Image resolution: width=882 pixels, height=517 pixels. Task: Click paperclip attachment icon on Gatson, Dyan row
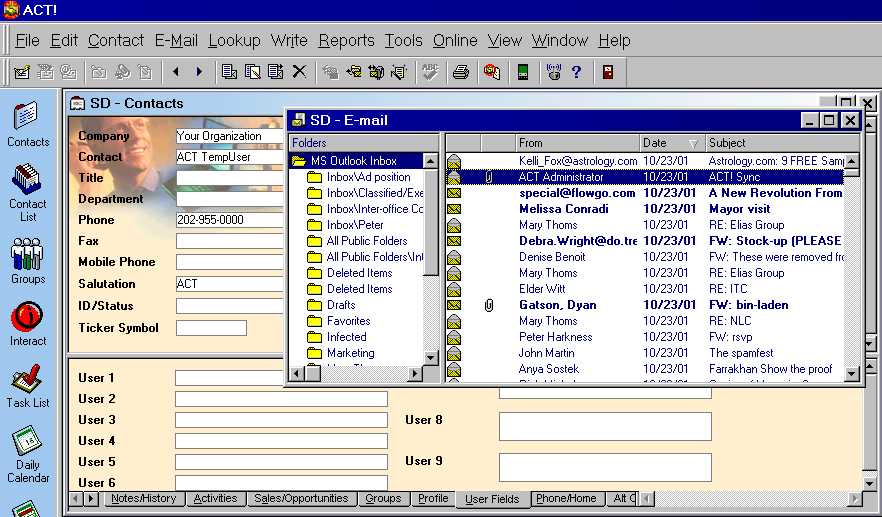(489, 305)
